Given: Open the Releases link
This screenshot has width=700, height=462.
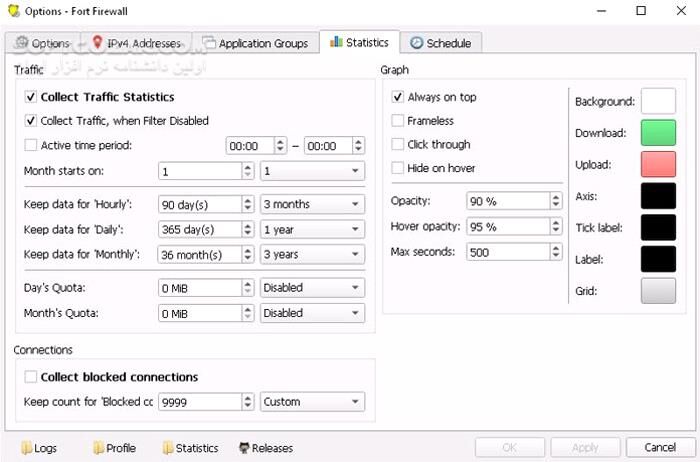Looking at the screenshot, I should click(273, 448).
